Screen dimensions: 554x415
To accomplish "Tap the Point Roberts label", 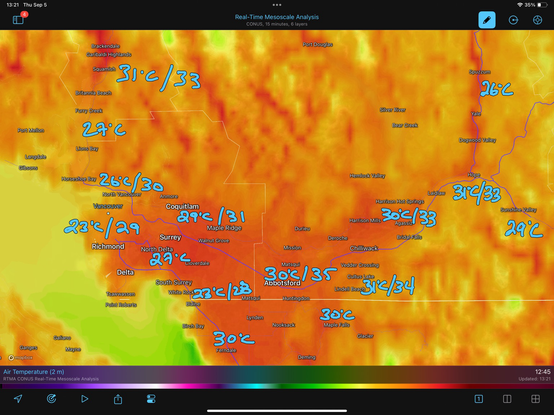I will tap(121, 304).
